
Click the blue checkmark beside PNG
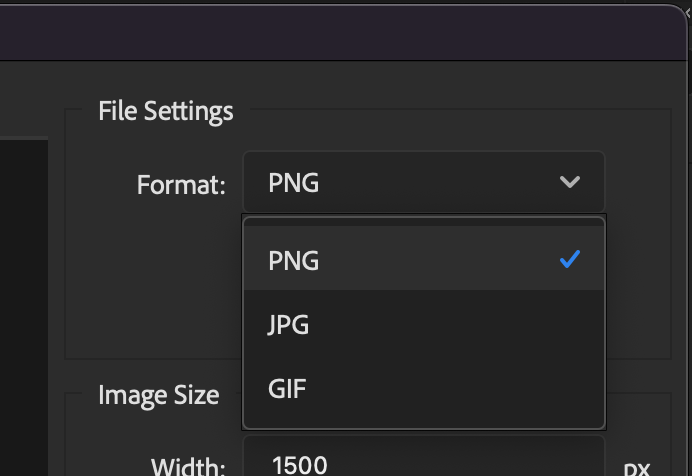pyautogui.click(x=570, y=259)
